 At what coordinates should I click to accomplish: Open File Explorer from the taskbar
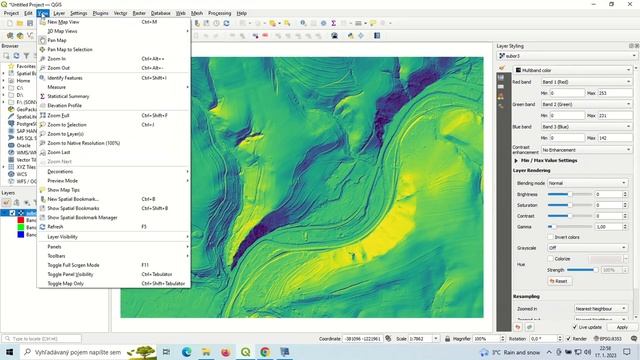pyautogui.click(x=206, y=352)
